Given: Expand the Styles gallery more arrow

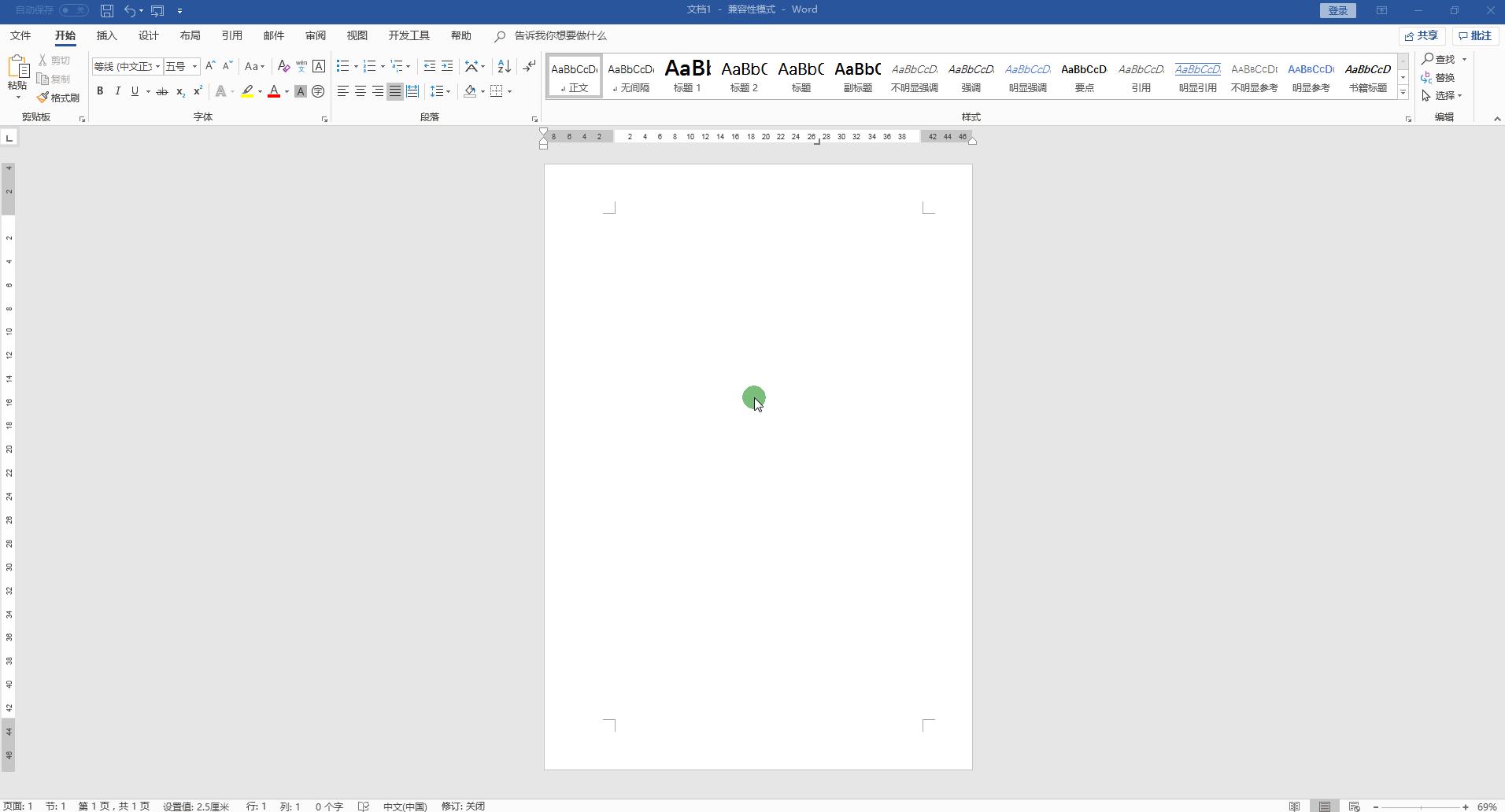Looking at the screenshot, I should tap(1403, 93).
